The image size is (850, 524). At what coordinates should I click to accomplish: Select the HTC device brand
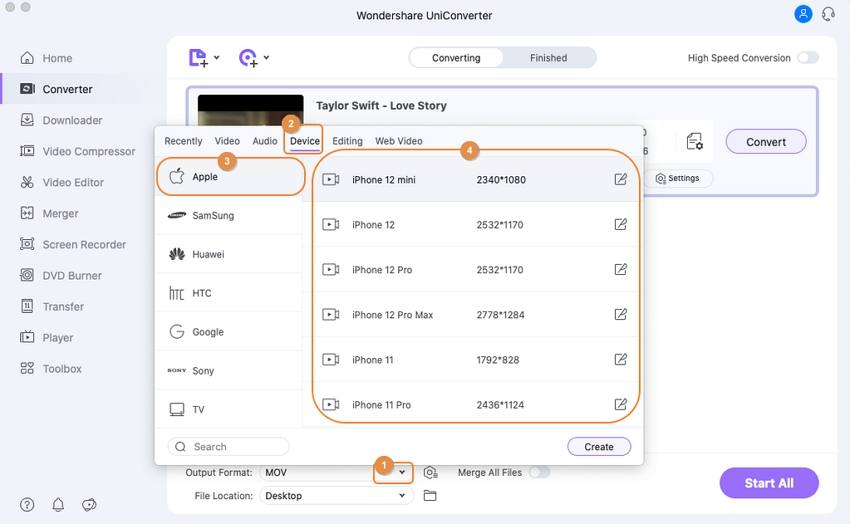(229, 293)
